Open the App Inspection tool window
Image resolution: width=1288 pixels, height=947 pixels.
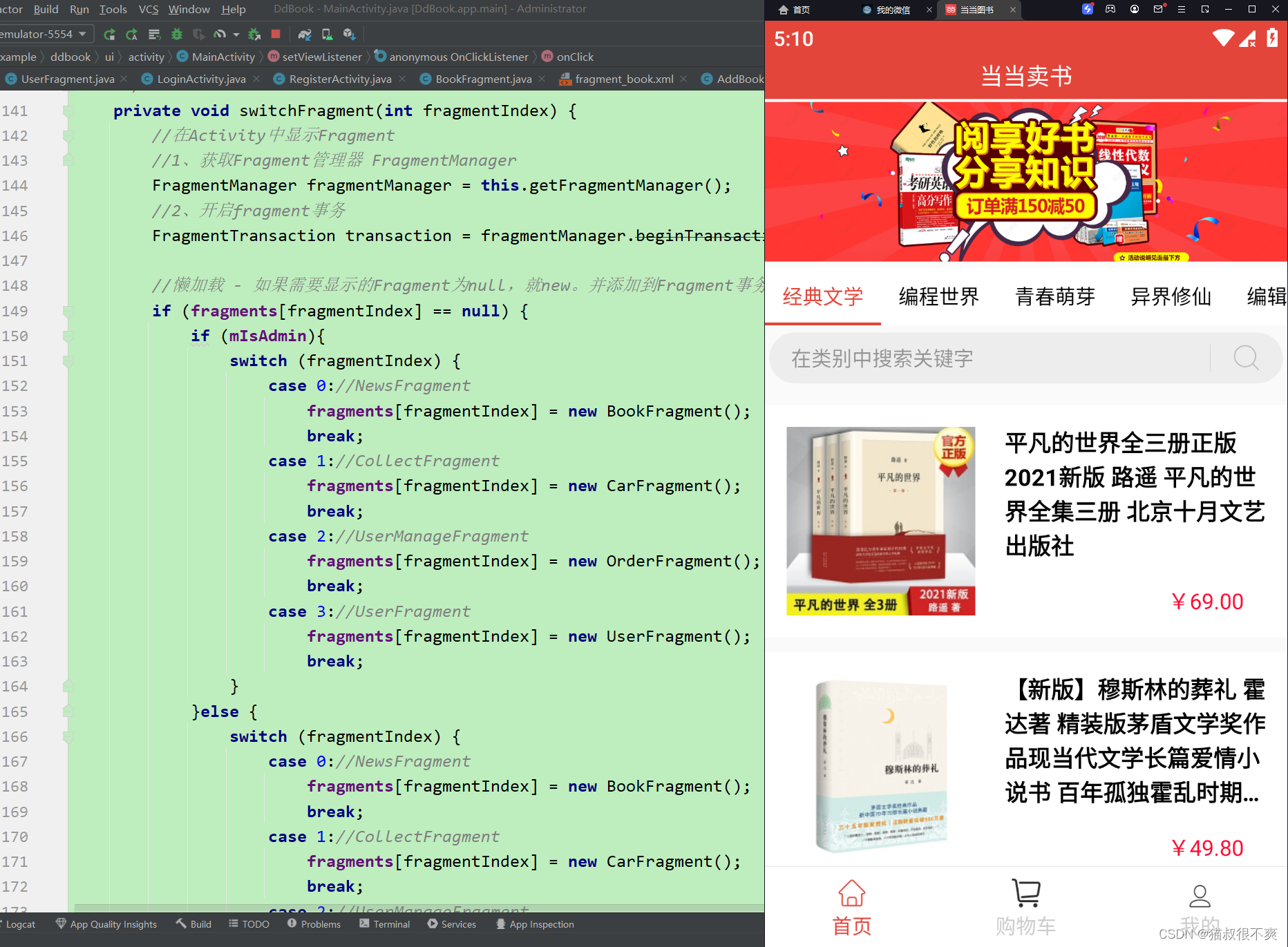click(535, 924)
